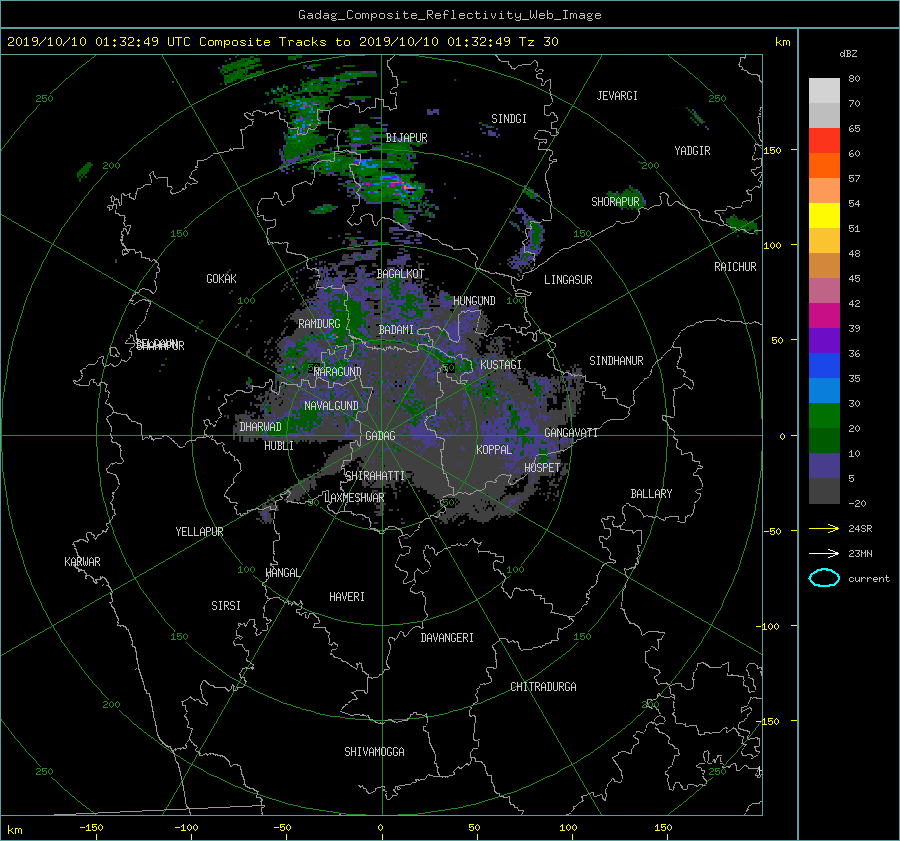Click the BAGALKOT city label
This screenshot has height=841, width=900.
pos(400,274)
